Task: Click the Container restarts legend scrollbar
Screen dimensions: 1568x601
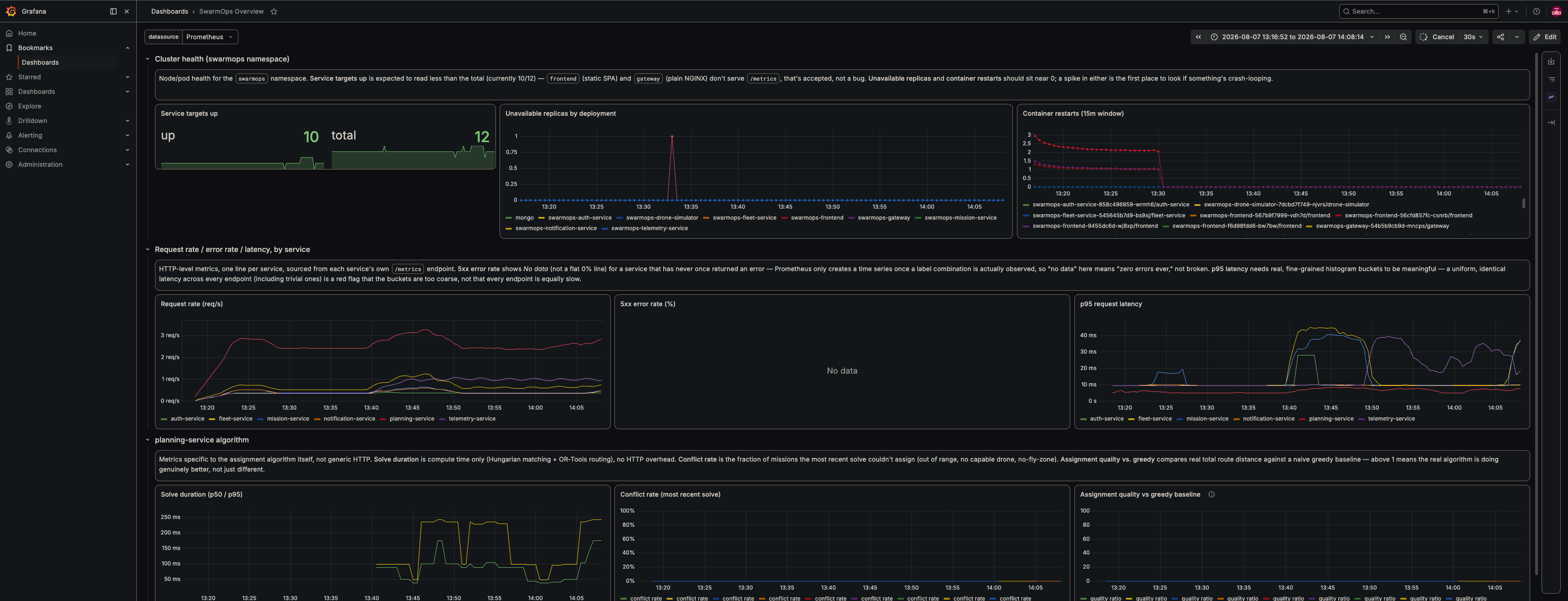Action: tap(1524, 203)
